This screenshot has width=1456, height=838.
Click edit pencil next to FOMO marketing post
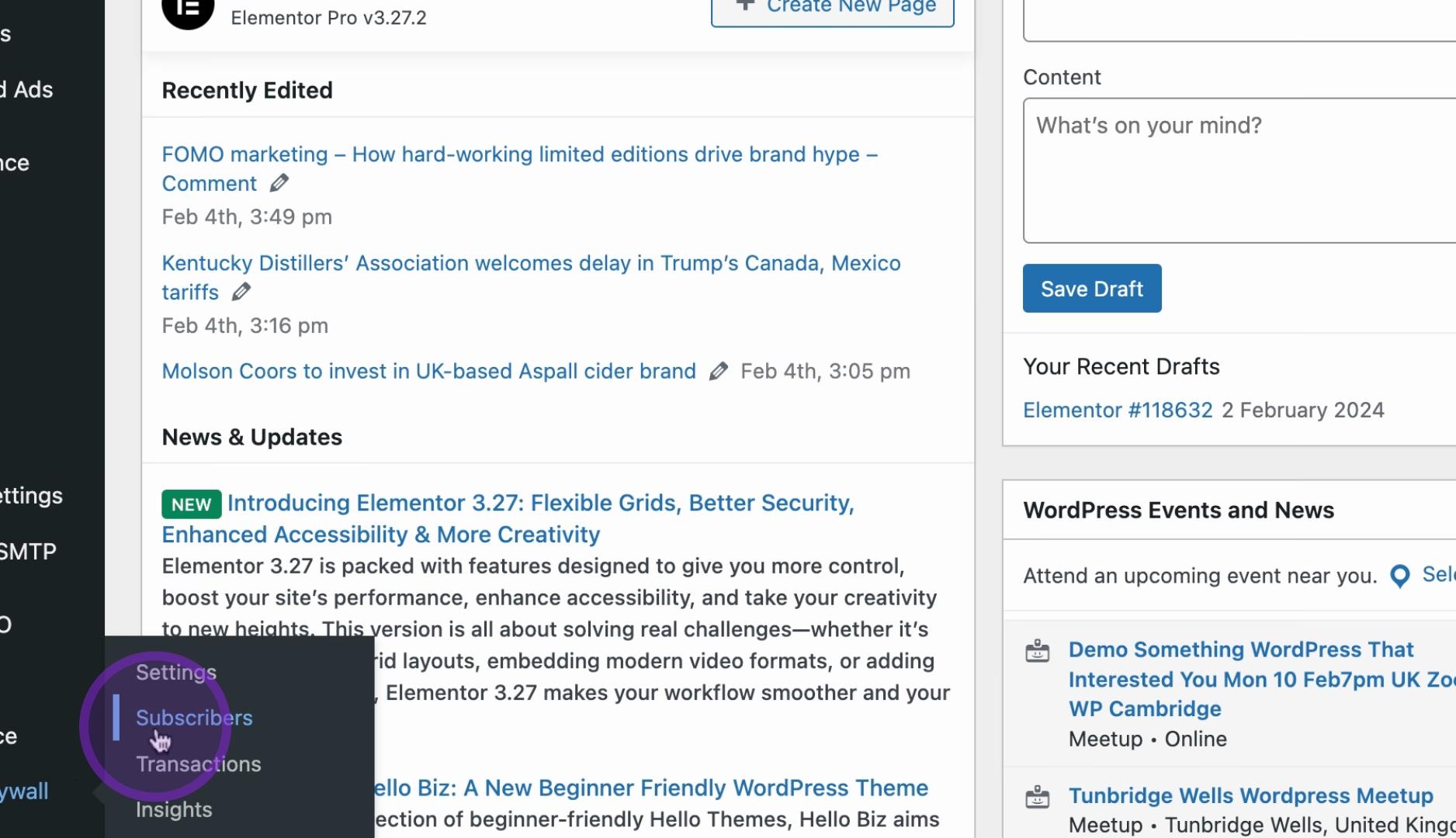coord(279,183)
